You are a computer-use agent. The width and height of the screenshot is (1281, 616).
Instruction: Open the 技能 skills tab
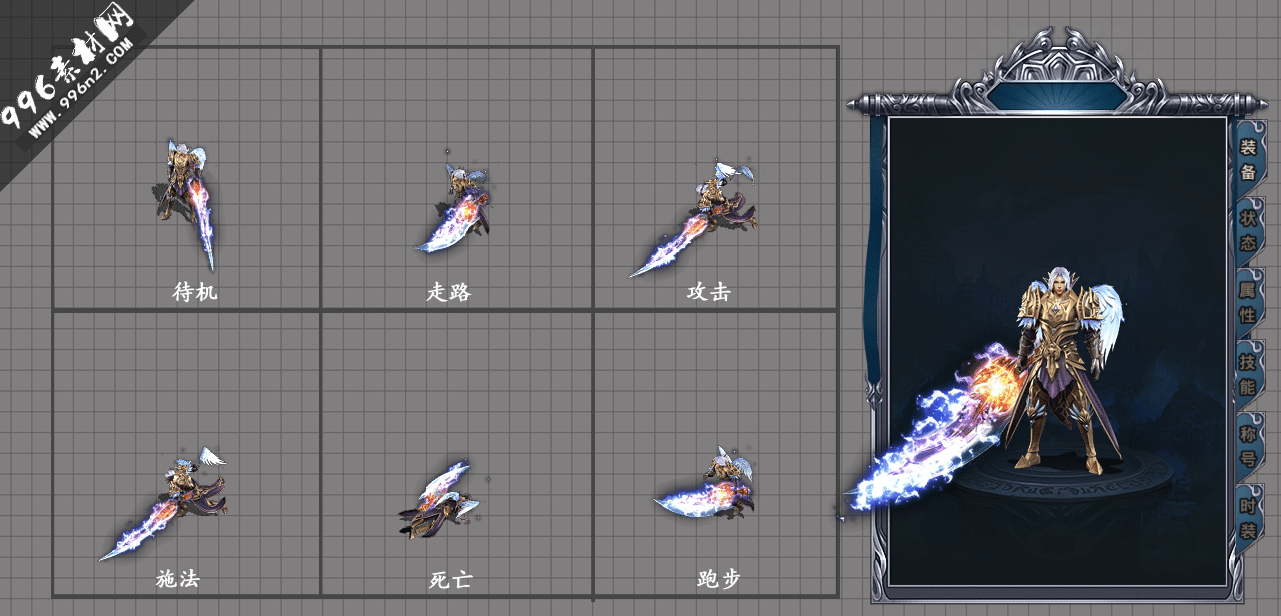[x=1248, y=374]
